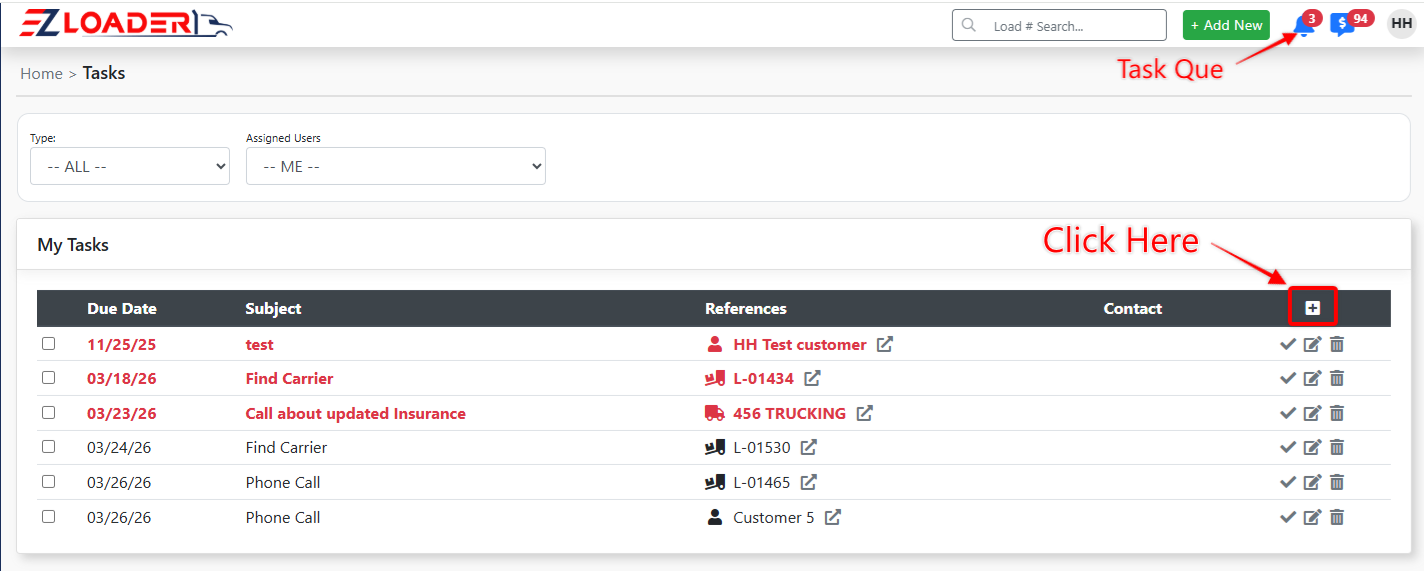Click the 03/24/26 due date
The width and height of the screenshot is (1424, 571).
pyautogui.click(x=119, y=448)
